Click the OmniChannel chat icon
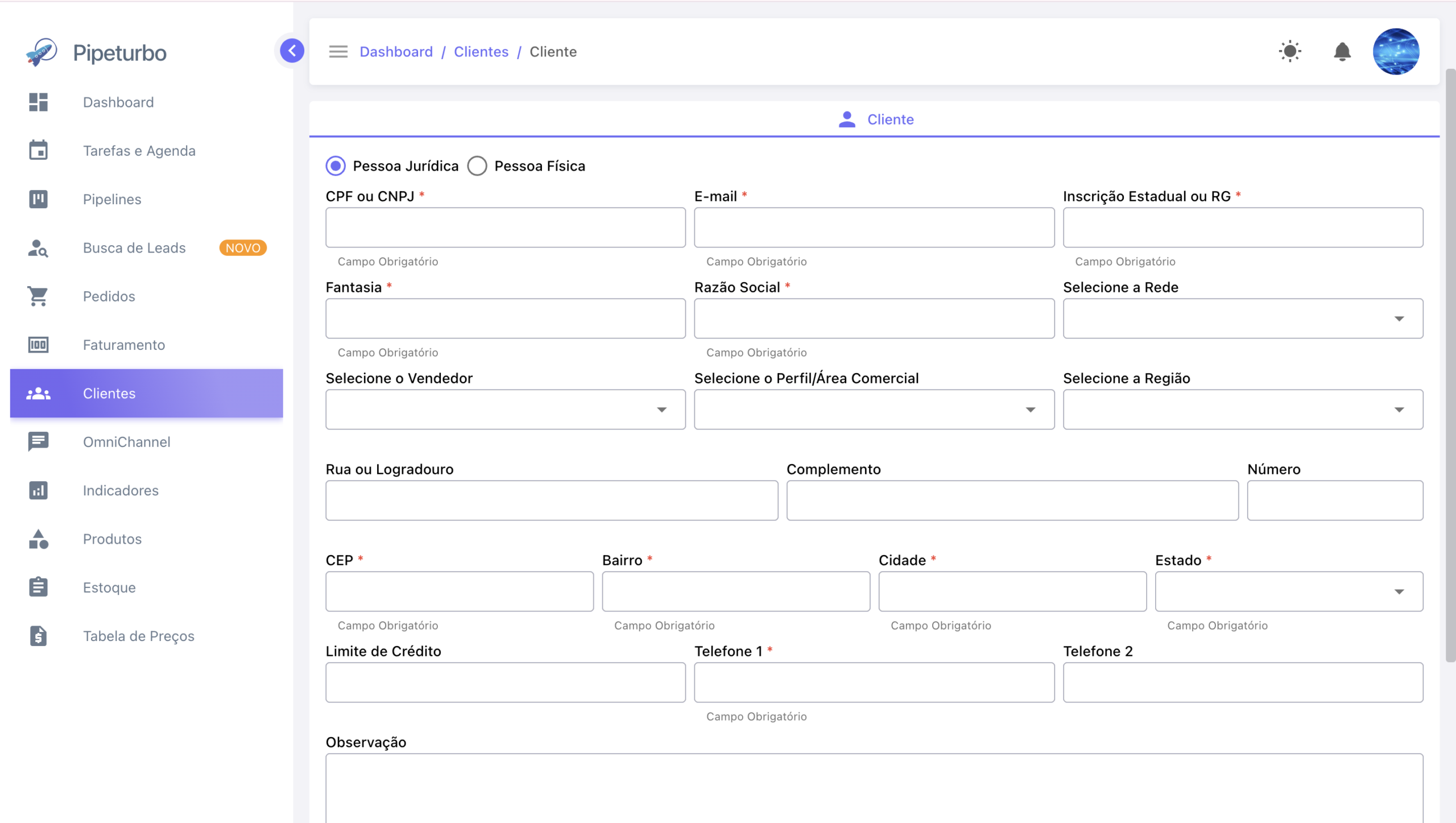 point(38,442)
